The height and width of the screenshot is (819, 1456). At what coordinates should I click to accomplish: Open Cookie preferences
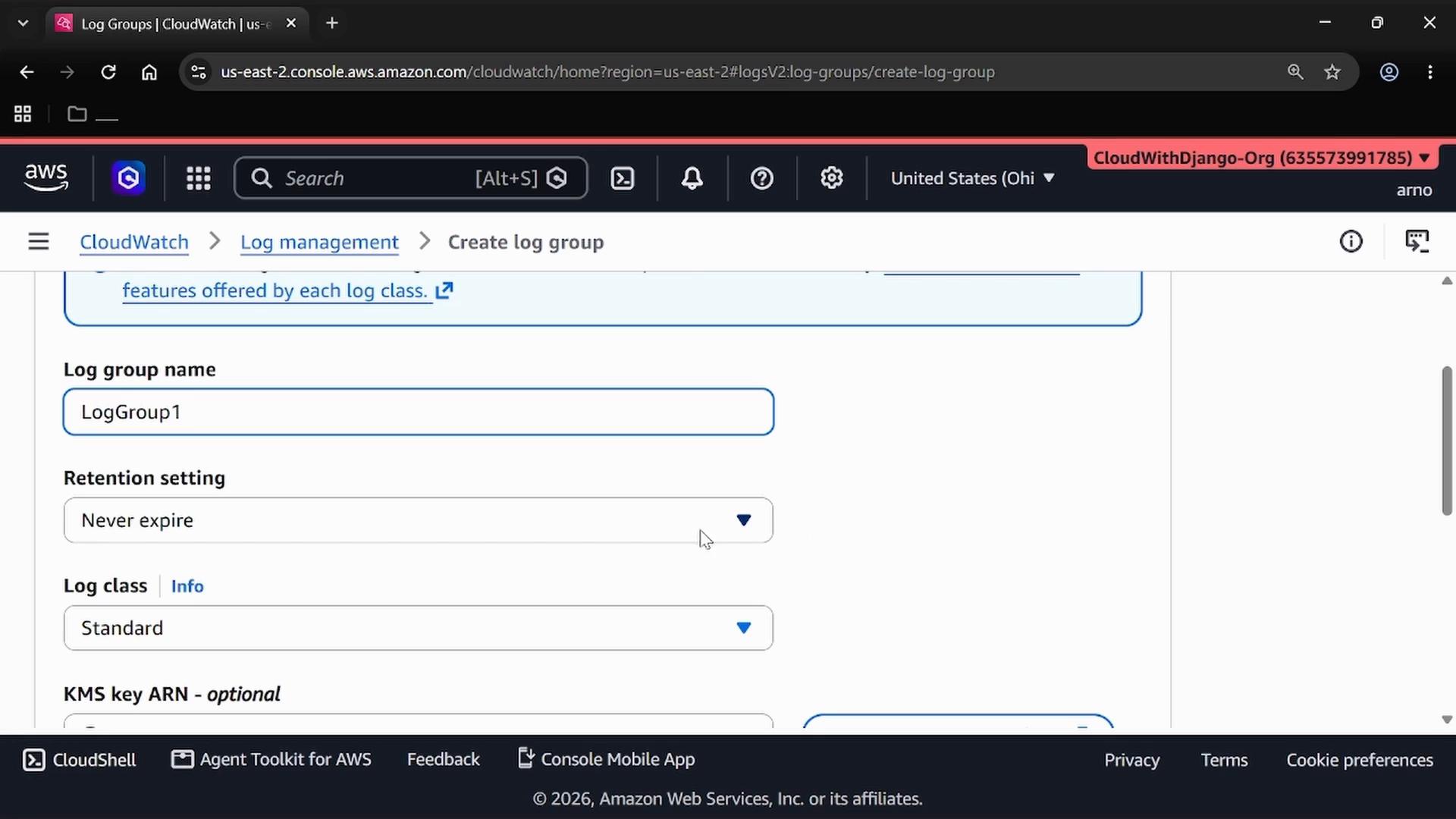tap(1360, 760)
